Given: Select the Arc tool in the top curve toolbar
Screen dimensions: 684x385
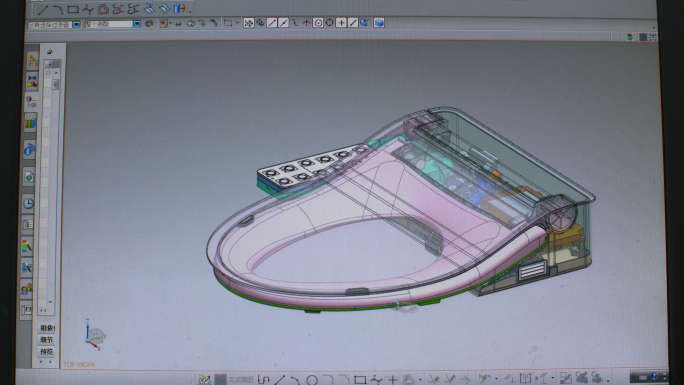Looking at the screenshot, I should pyautogui.click(x=58, y=9).
